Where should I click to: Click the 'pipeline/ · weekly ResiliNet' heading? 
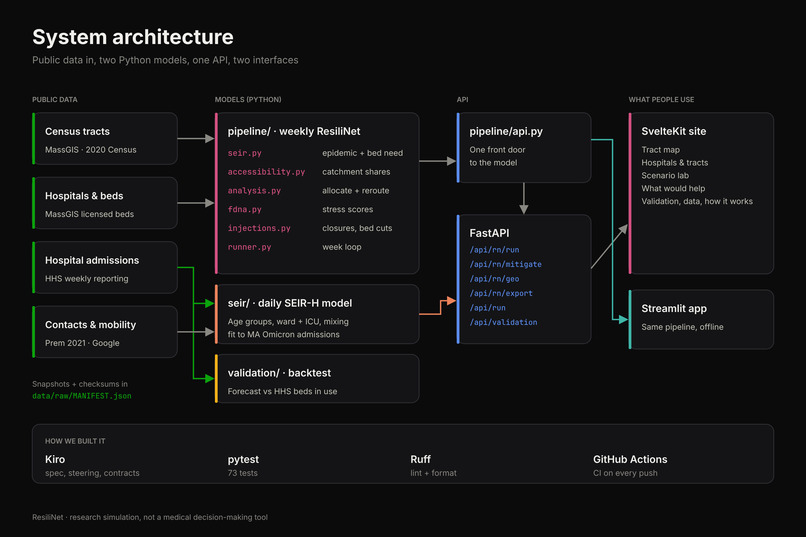click(x=294, y=131)
